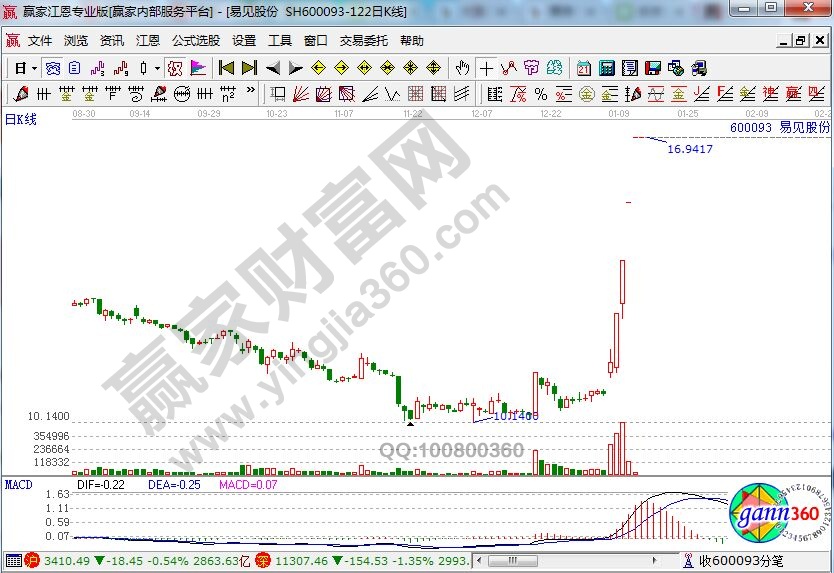This screenshot has width=834, height=573.
Task: Click the 日K线 chart label
Action: click(21, 119)
